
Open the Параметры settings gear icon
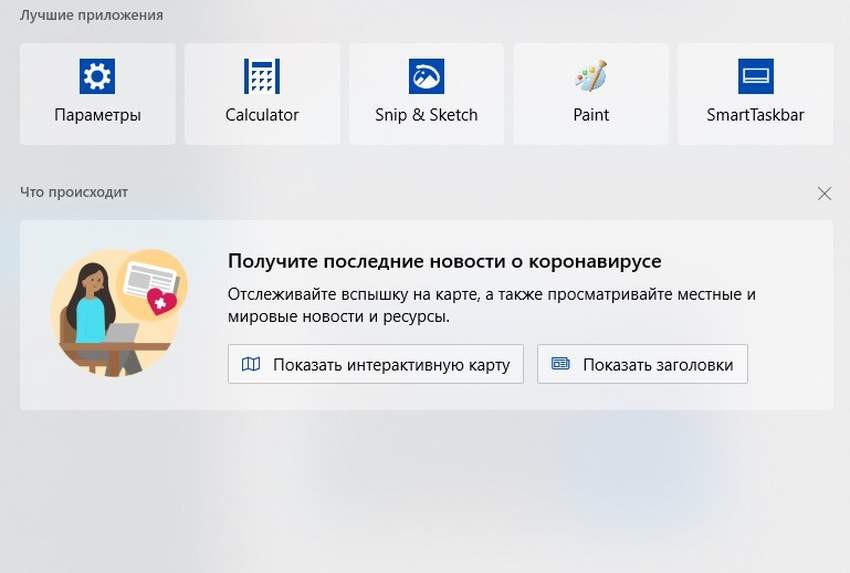click(97, 76)
